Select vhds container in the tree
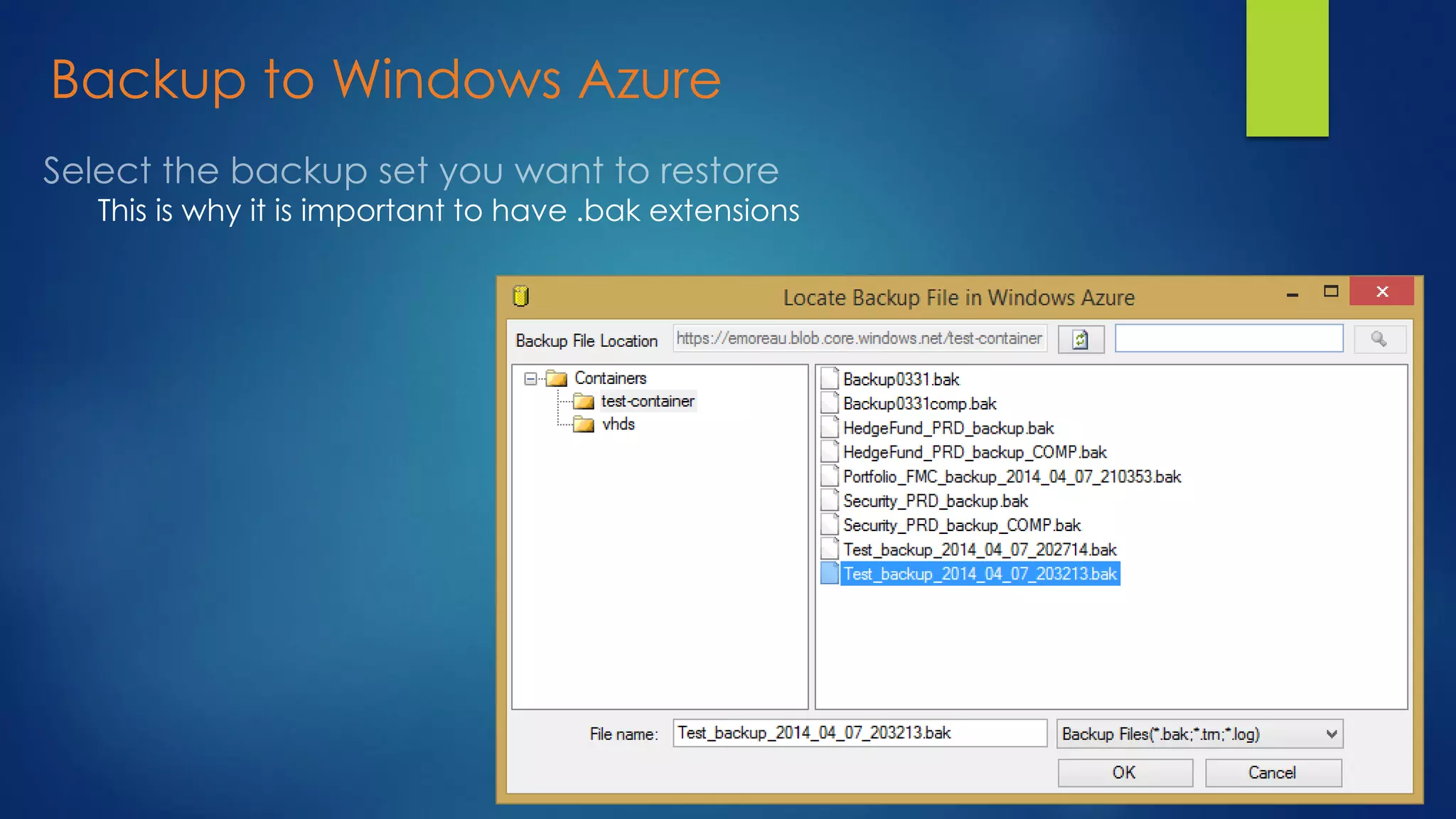Viewport: 1456px width, 819px height. (618, 424)
